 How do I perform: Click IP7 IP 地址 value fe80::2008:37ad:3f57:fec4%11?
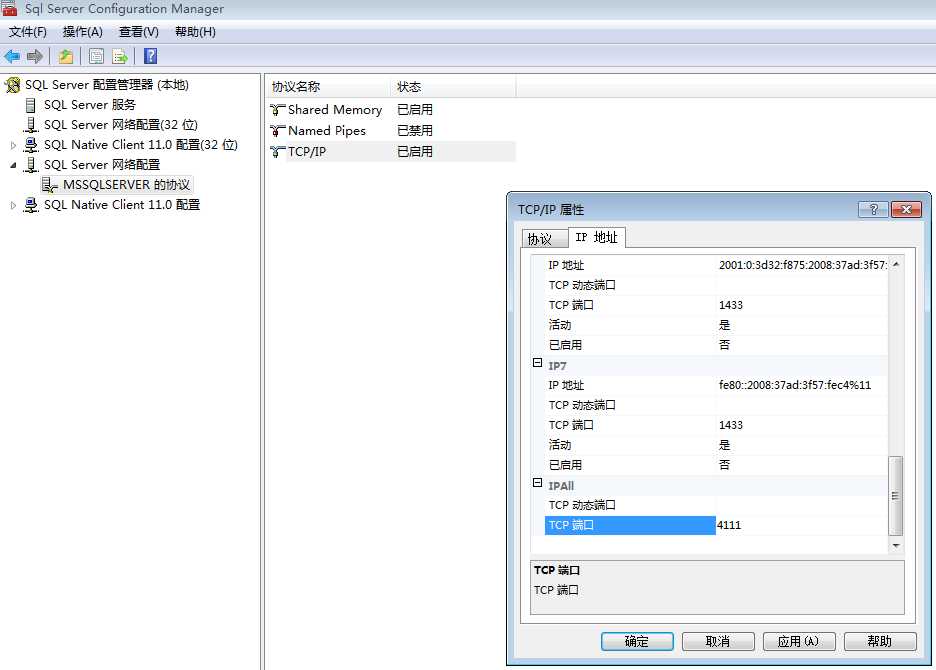point(802,386)
